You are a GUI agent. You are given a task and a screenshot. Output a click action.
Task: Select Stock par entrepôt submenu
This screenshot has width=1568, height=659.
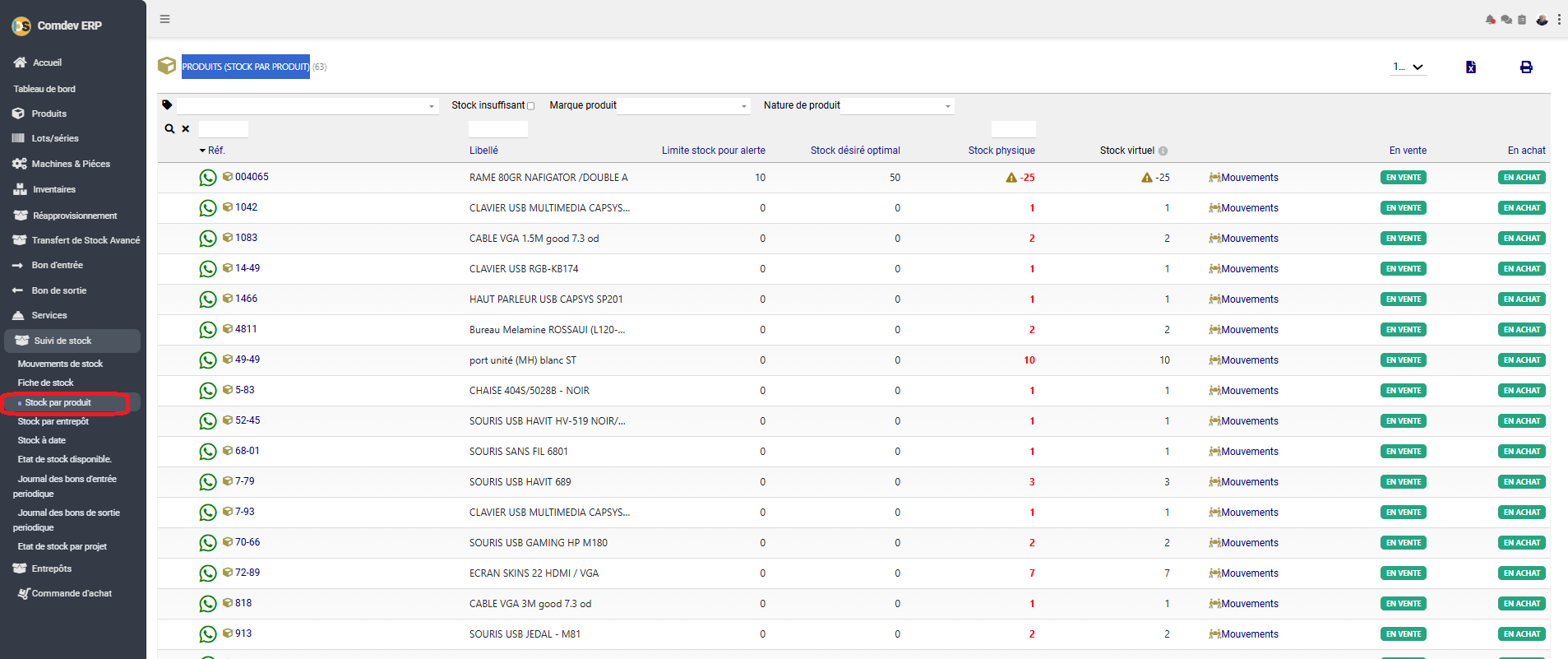tap(53, 421)
